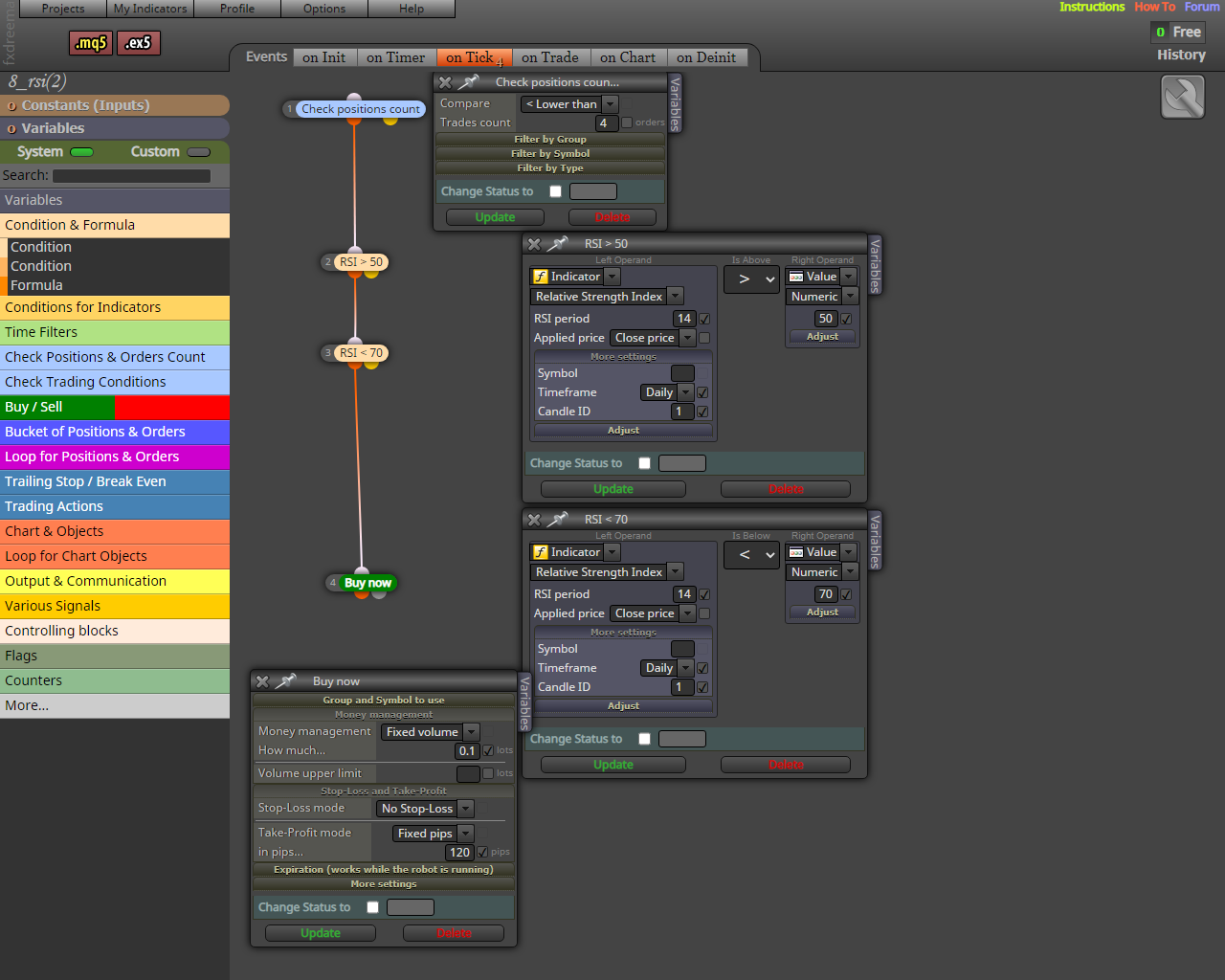Viewport: 1225px width, 980px height.
Task: Open Variables side tab of Buy now panel
Action: coord(524,702)
